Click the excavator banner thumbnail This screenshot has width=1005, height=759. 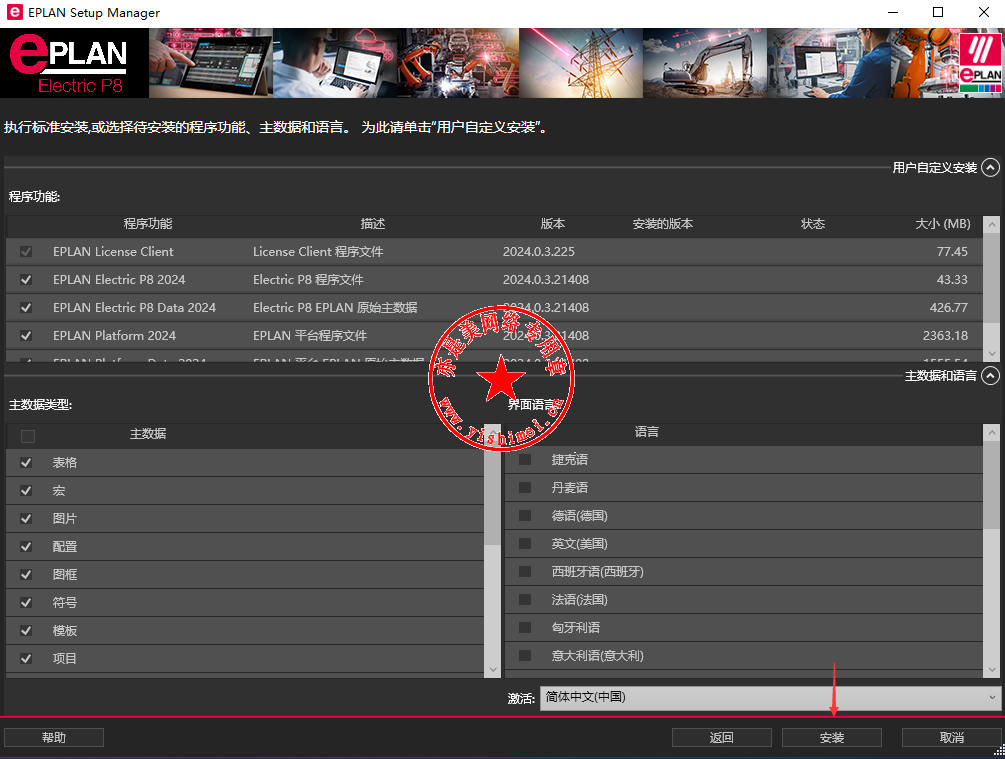tap(705, 63)
